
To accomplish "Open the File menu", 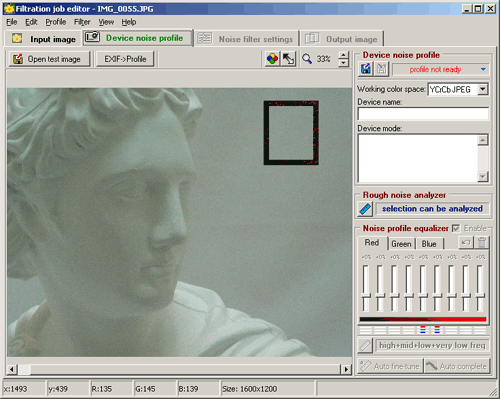I will pos(12,22).
